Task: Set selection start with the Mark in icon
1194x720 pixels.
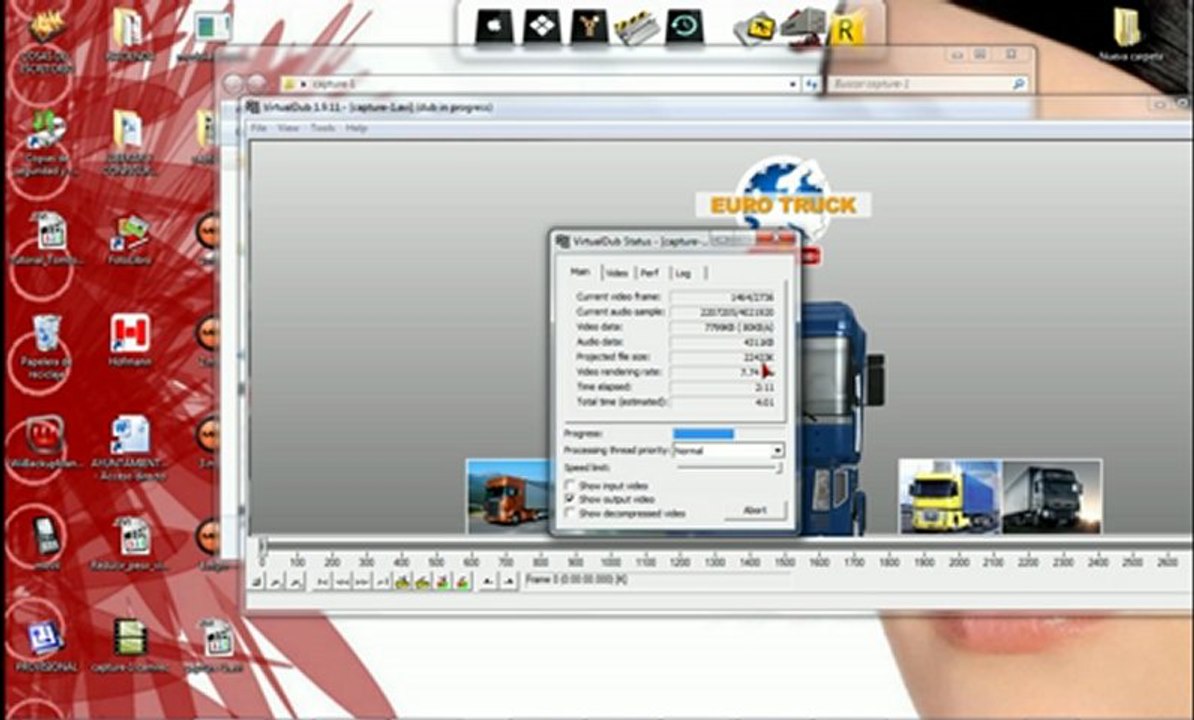Action: [487, 581]
